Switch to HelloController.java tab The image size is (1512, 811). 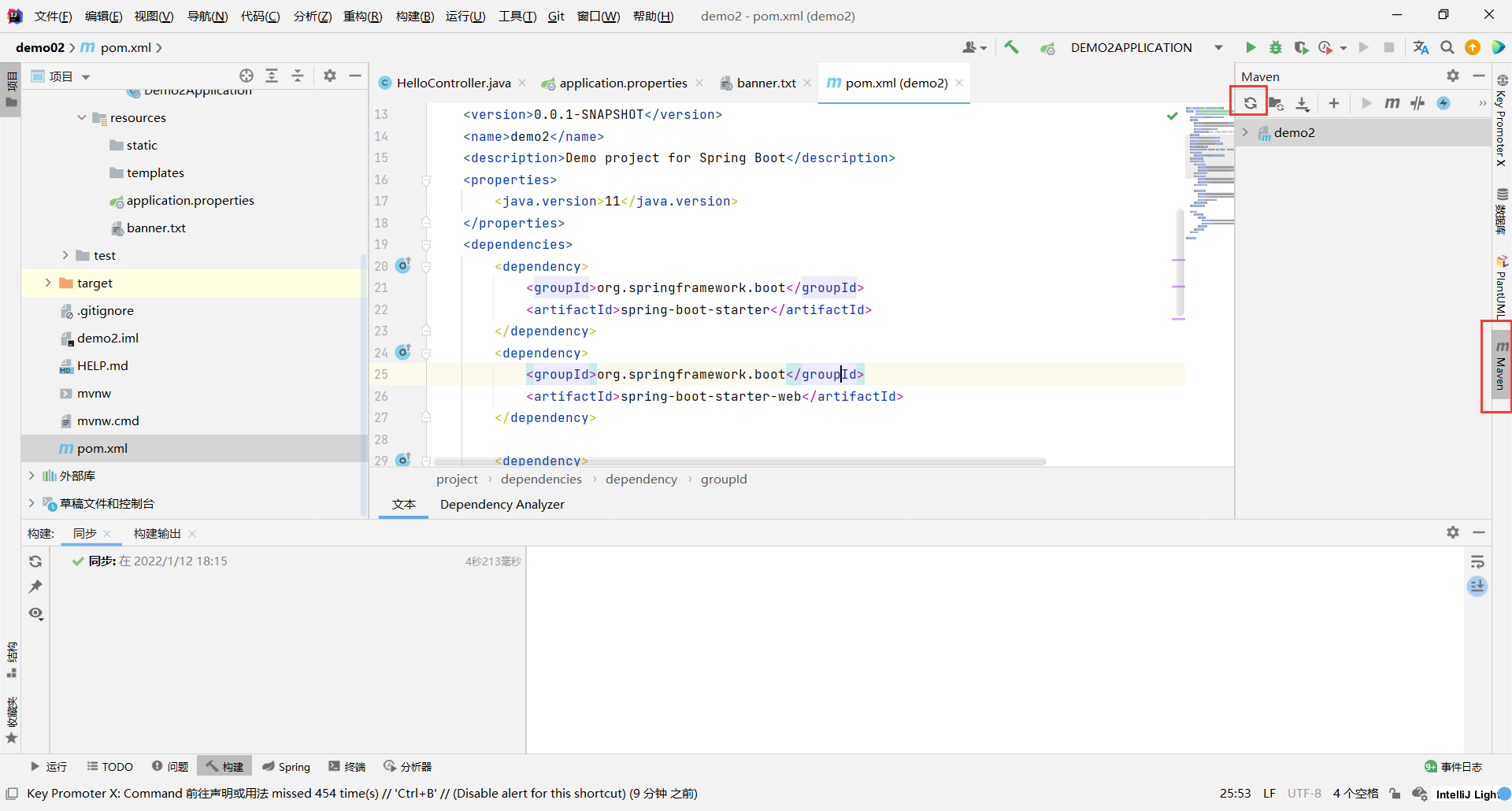click(453, 83)
